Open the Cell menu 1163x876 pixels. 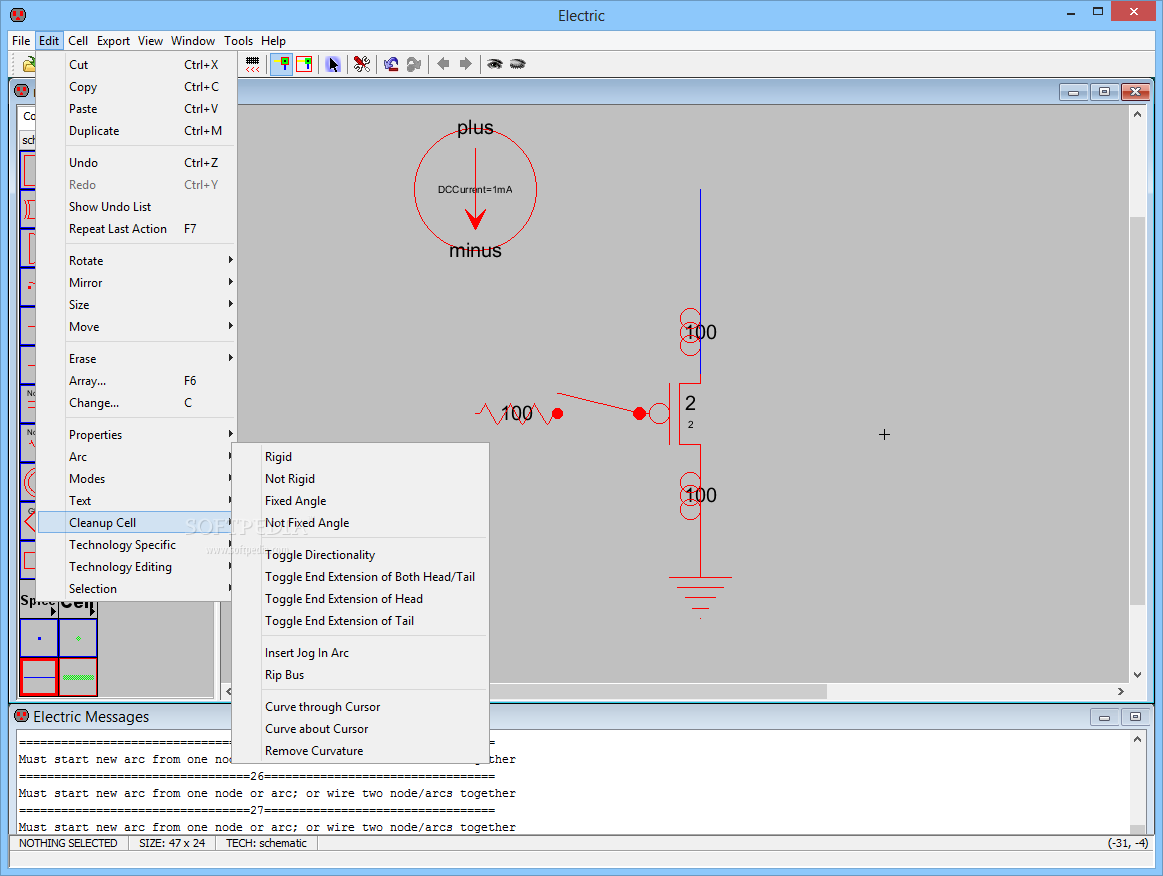(x=78, y=41)
